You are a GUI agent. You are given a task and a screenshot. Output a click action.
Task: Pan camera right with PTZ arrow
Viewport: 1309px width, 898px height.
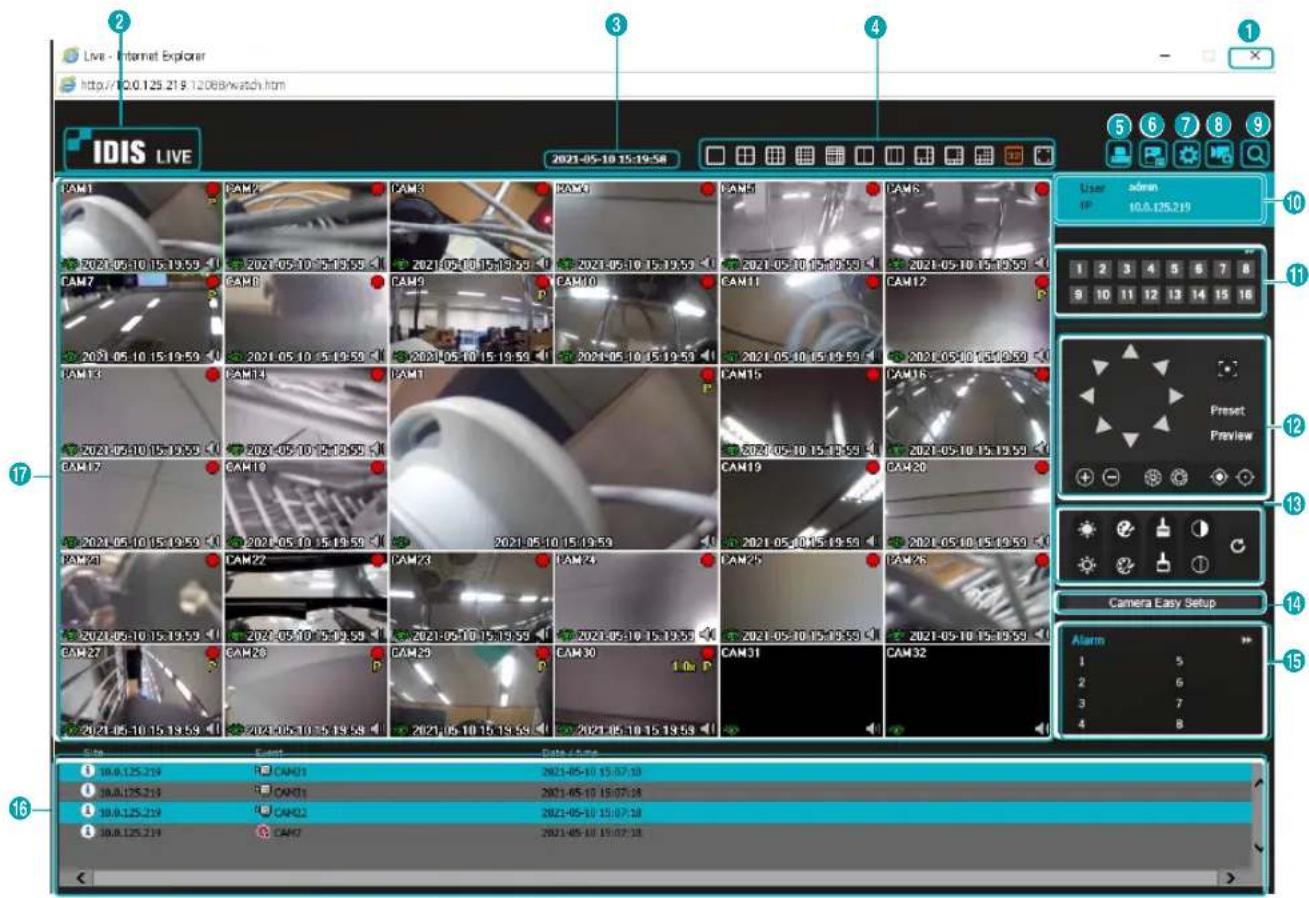pyautogui.click(x=1176, y=396)
